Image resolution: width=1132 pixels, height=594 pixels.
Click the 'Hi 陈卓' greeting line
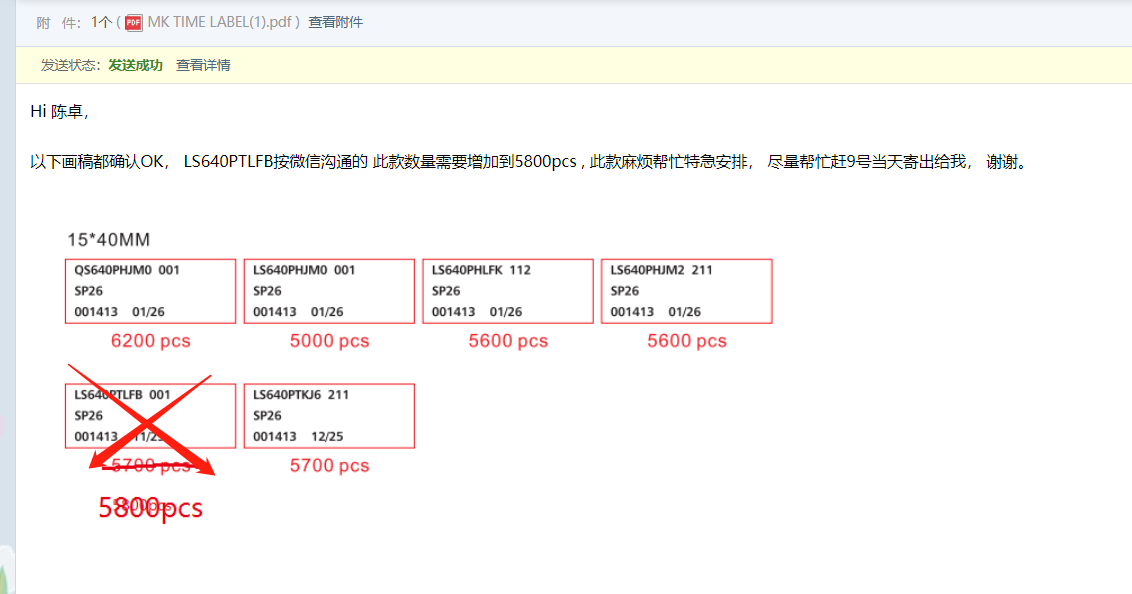pyautogui.click(x=60, y=111)
